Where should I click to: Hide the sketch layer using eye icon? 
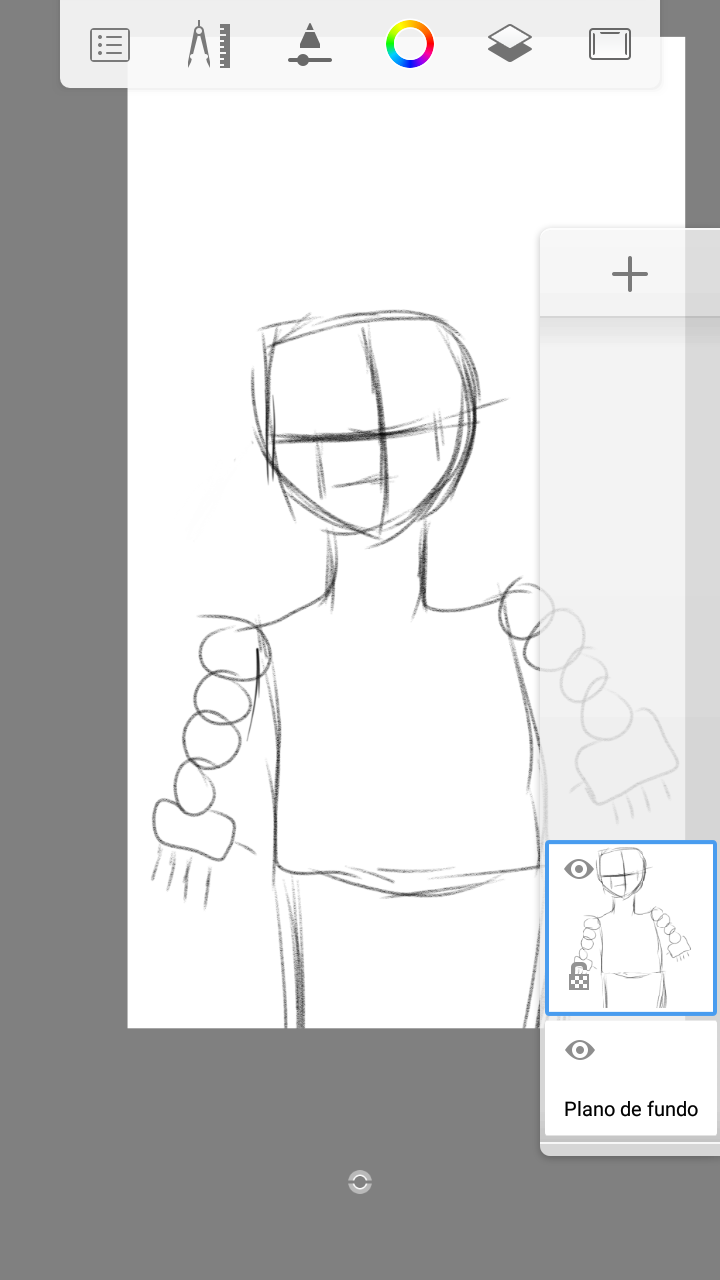point(579,869)
